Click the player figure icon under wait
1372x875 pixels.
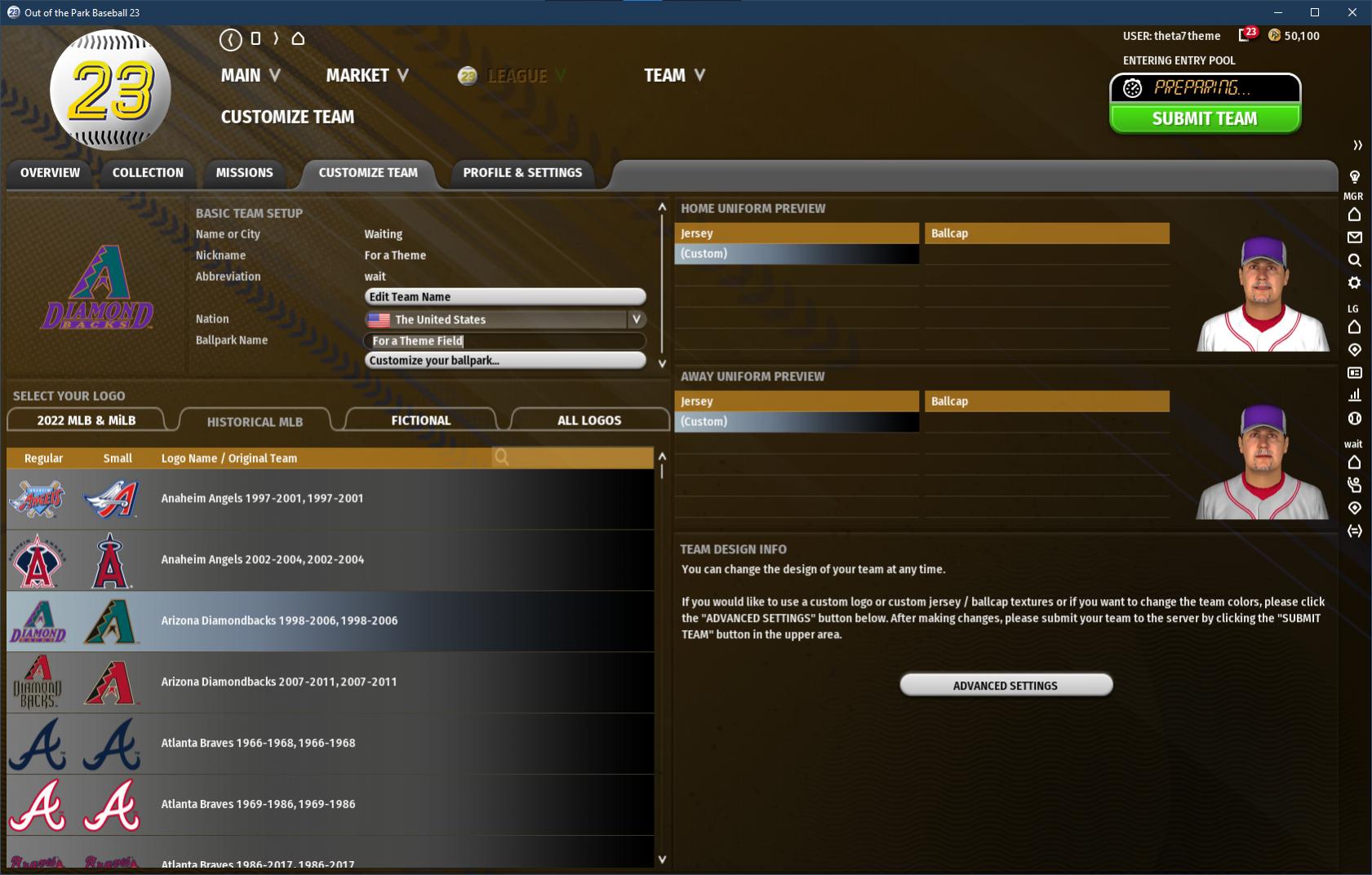pyautogui.click(x=1355, y=485)
